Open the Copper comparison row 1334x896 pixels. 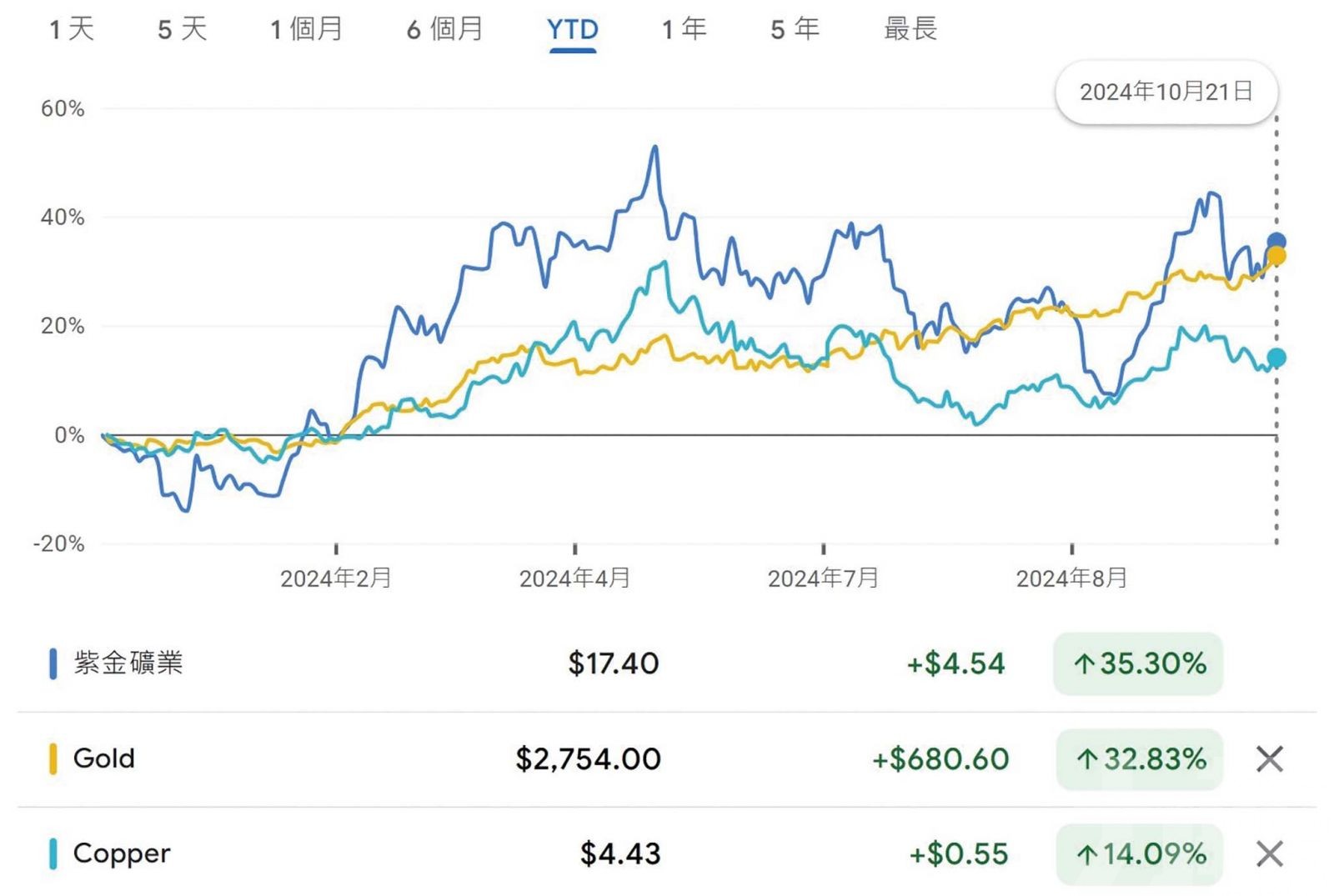pyautogui.click(x=667, y=853)
